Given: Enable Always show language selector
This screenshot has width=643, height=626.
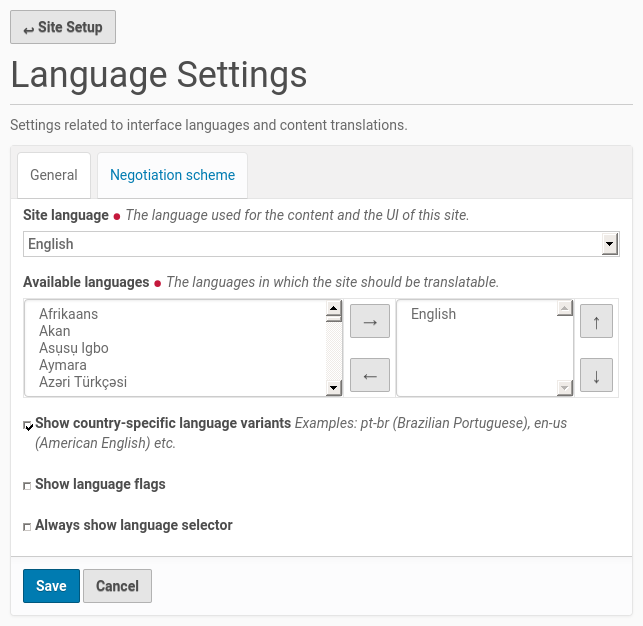Looking at the screenshot, I should (x=28, y=527).
